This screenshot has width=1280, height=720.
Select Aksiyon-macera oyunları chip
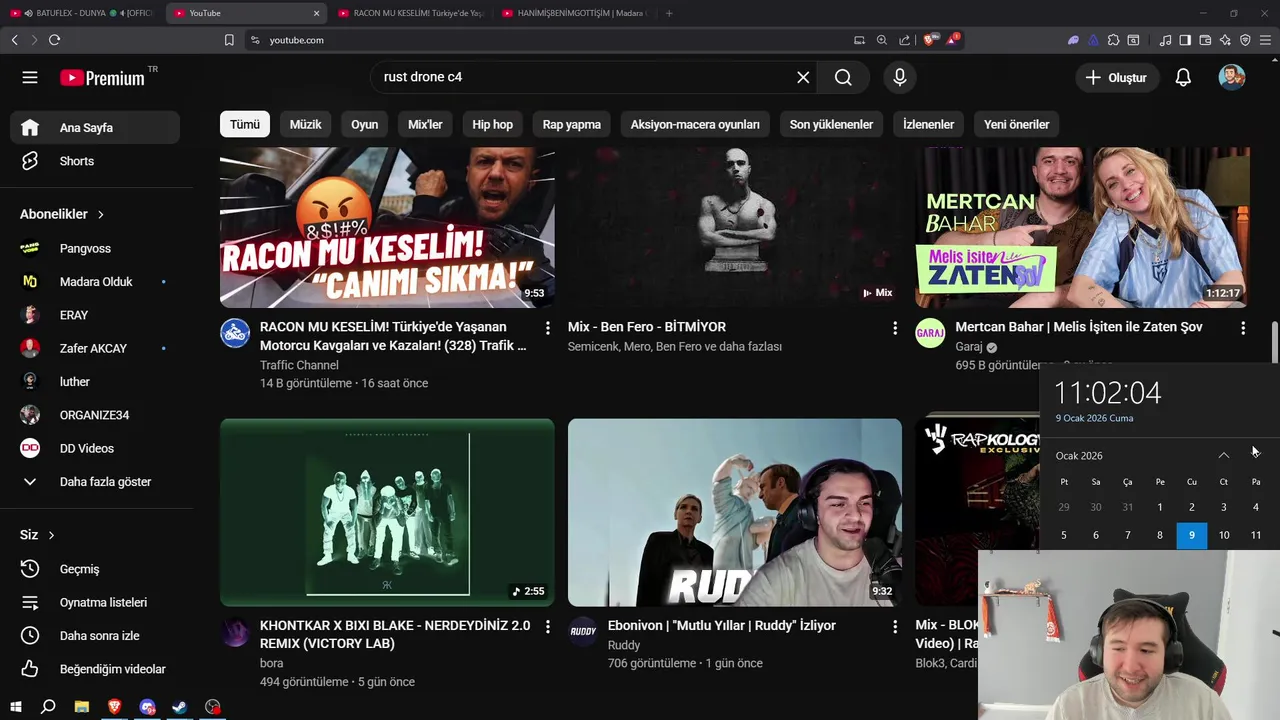(x=695, y=124)
